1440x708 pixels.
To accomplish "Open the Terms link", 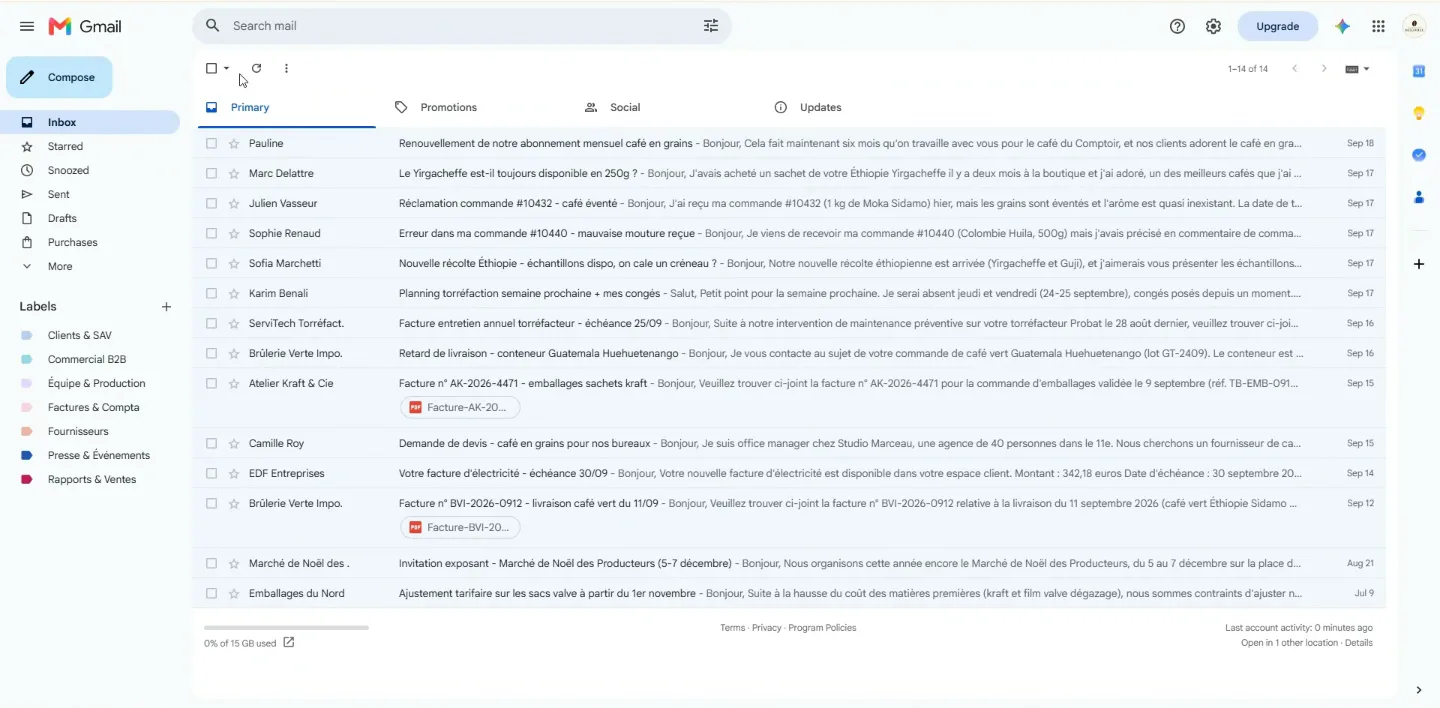I will 732,628.
